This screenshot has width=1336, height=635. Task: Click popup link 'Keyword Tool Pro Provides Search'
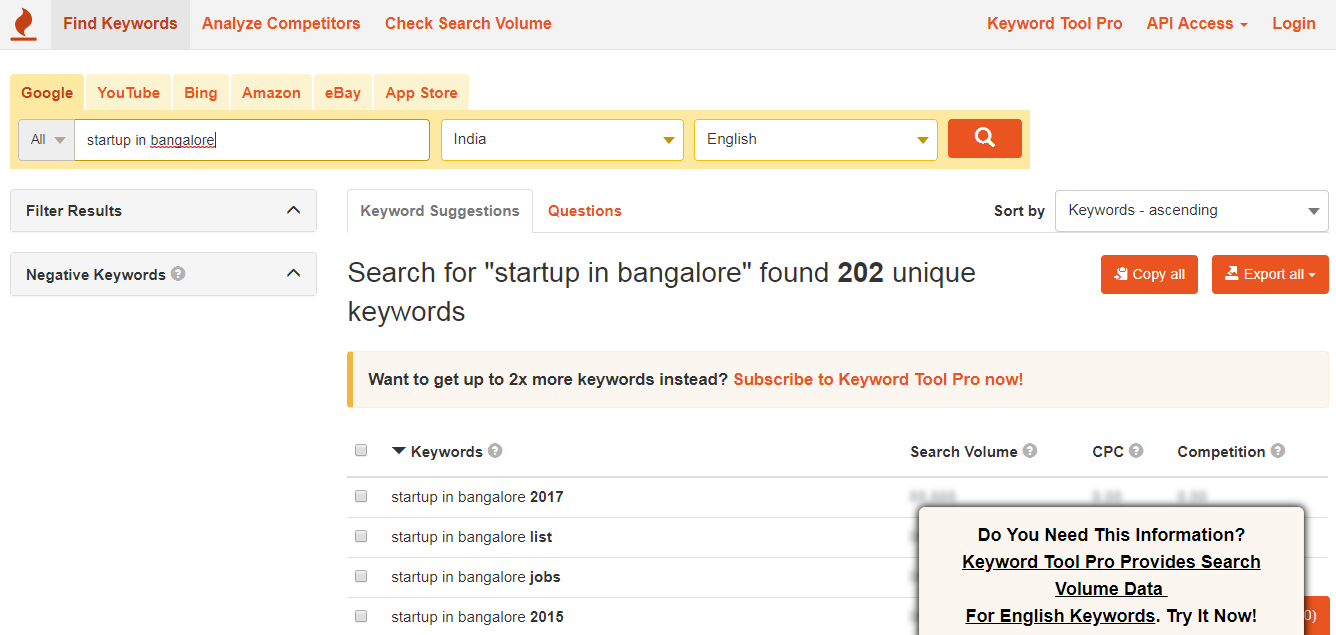click(x=1111, y=562)
